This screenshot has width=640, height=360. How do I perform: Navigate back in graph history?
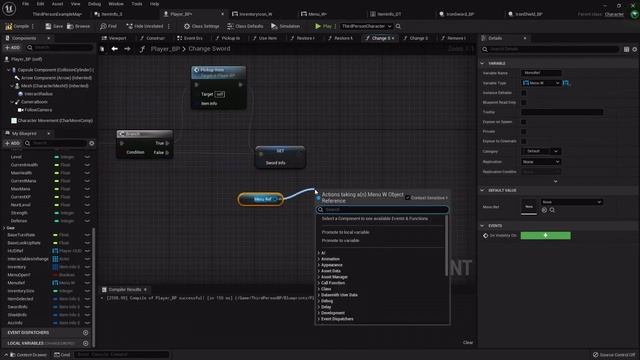(x=115, y=49)
